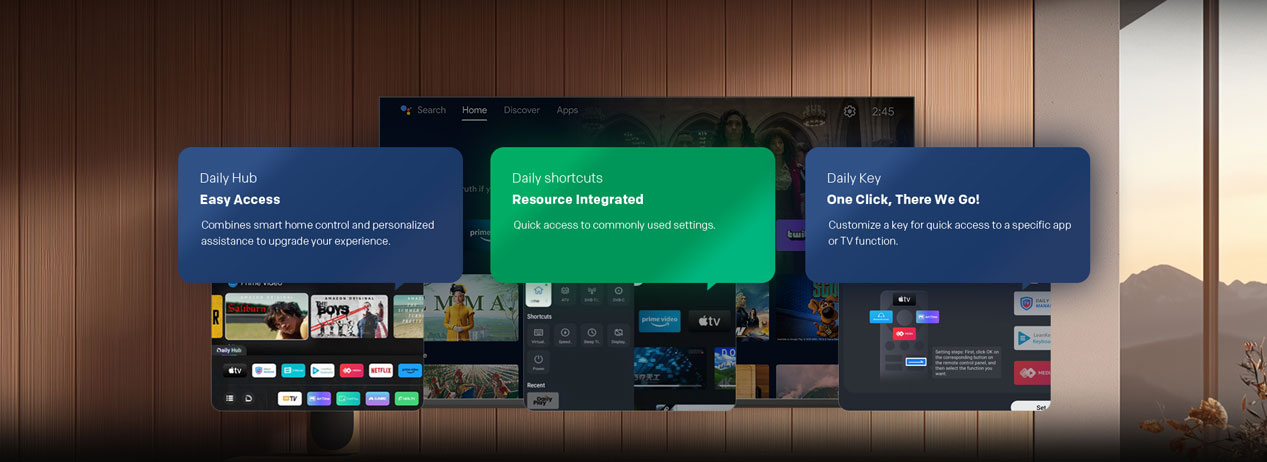Open the Apps tab
The image size is (1267, 462).
click(567, 110)
